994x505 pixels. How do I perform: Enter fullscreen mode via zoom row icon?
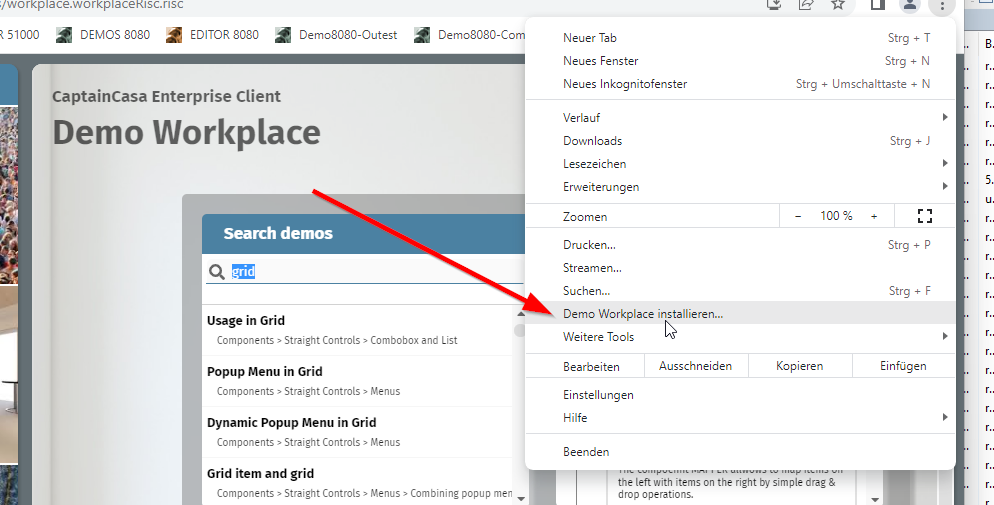[x=924, y=216]
